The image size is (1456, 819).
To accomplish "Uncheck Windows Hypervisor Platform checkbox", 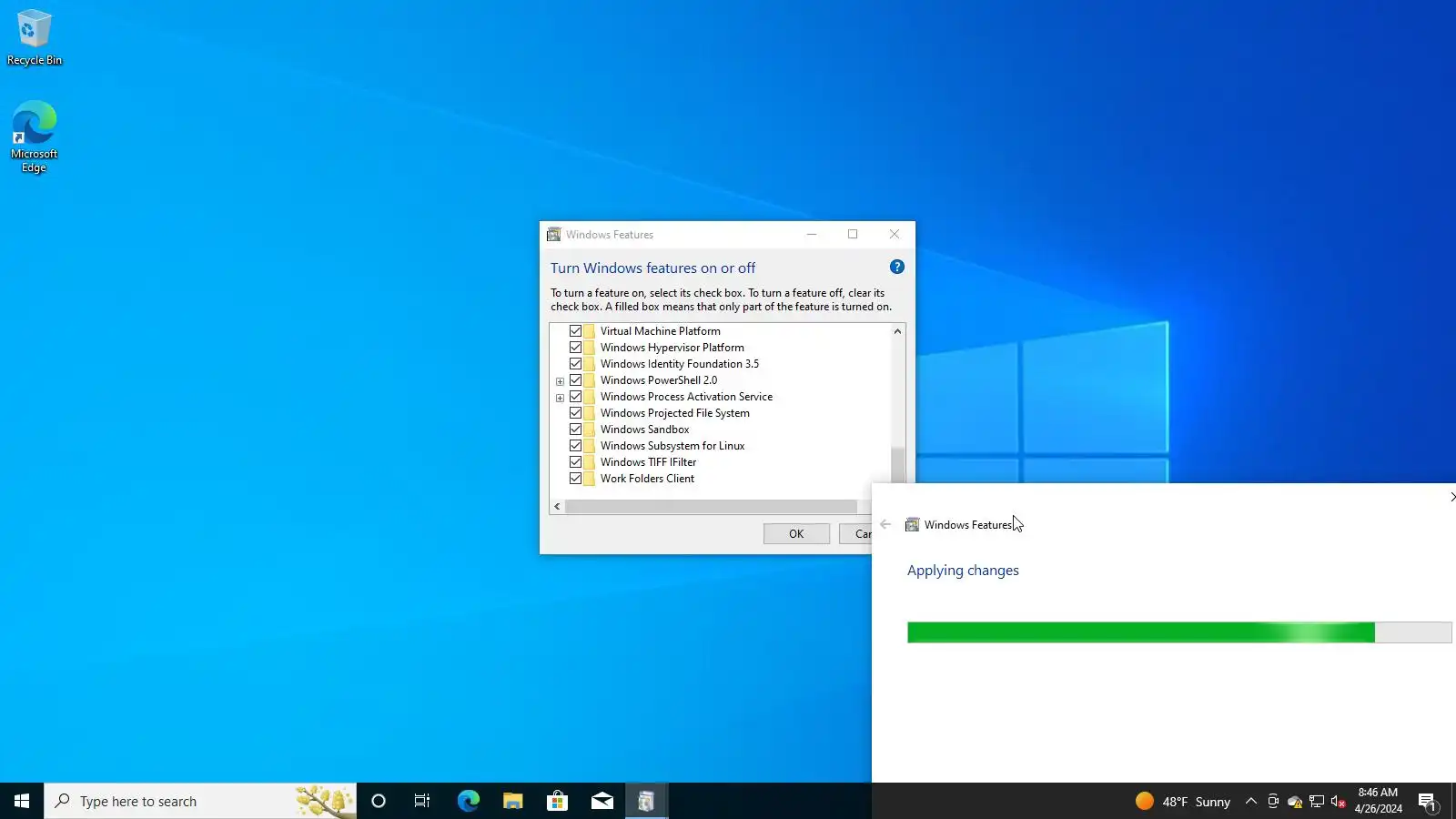I will click(x=575, y=348).
